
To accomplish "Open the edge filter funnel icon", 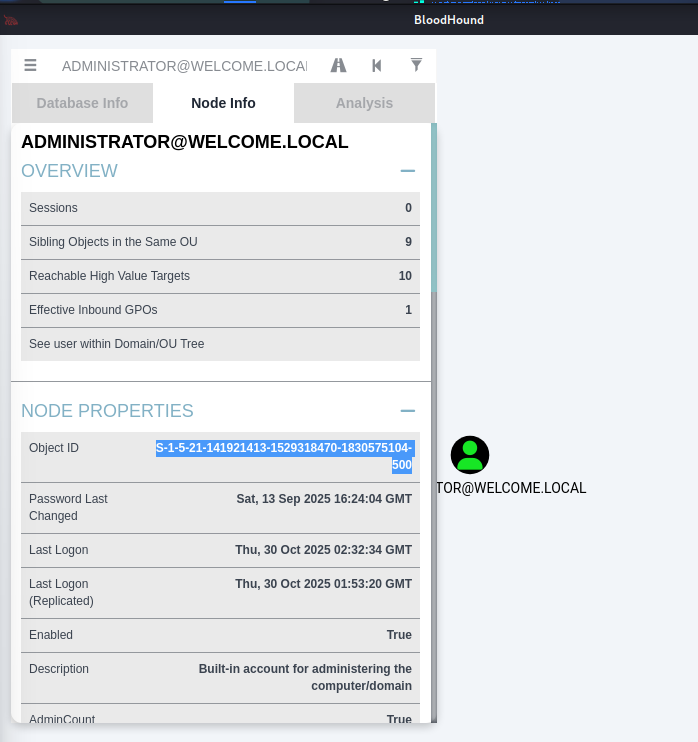I will pyautogui.click(x=416, y=65).
